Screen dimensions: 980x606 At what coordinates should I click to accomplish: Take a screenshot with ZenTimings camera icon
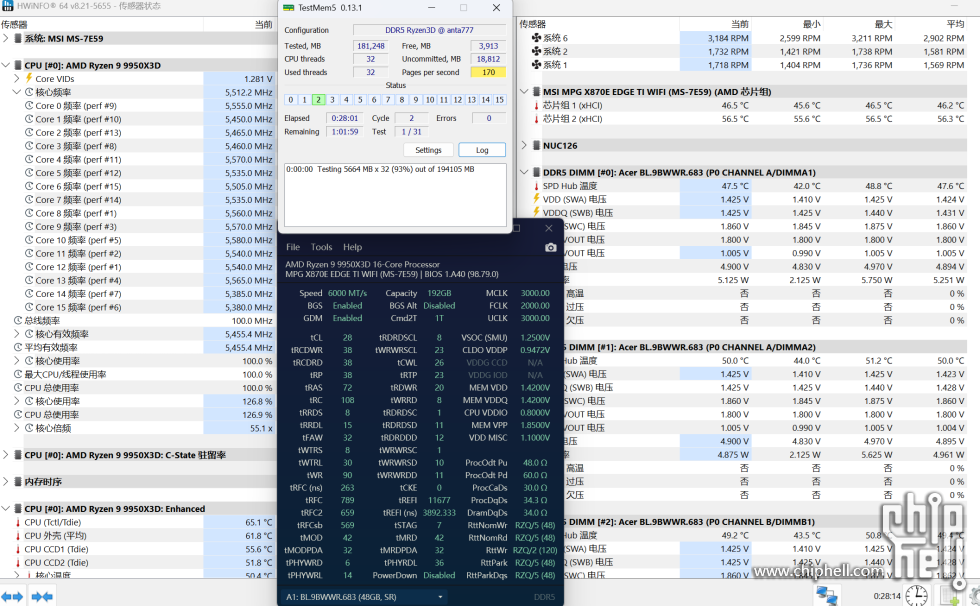coord(550,247)
